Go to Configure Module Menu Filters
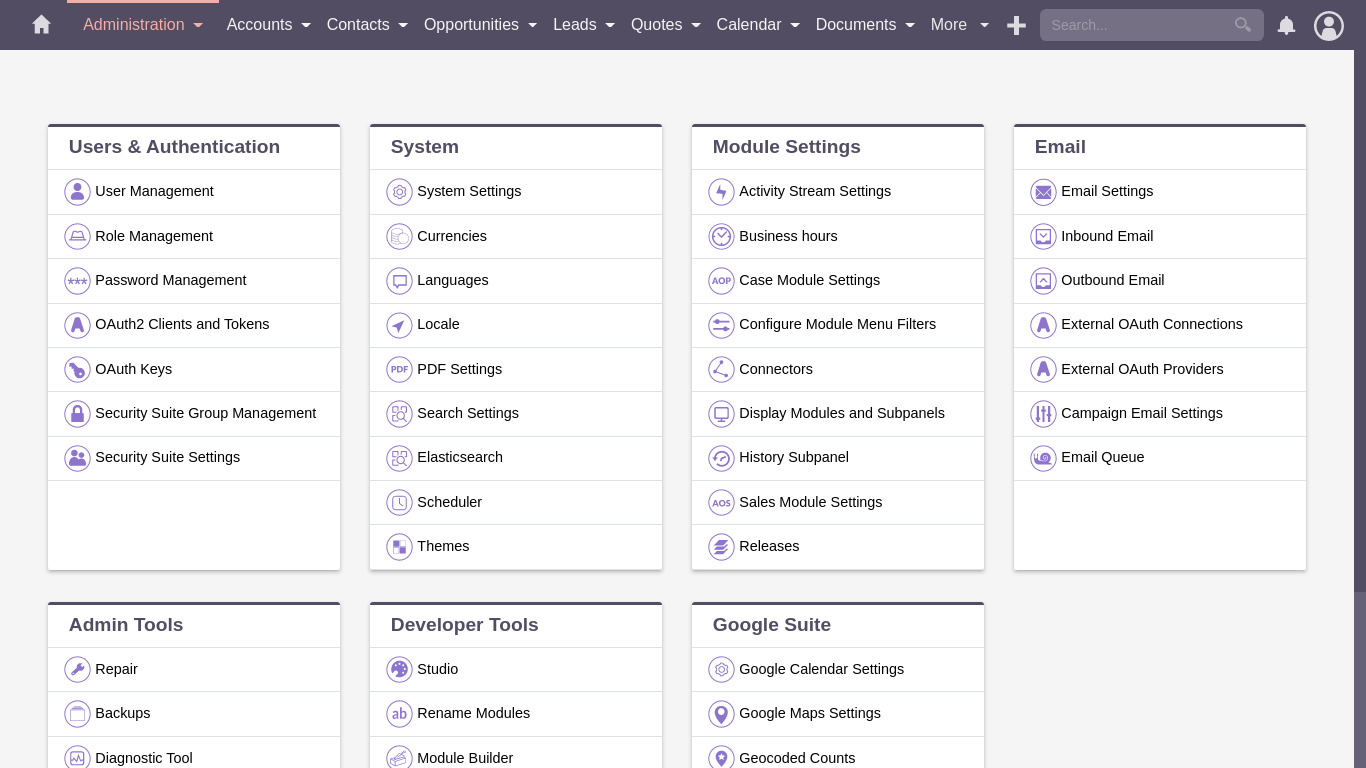The height and width of the screenshot is (768, 1366). click(x=837, y=325)
